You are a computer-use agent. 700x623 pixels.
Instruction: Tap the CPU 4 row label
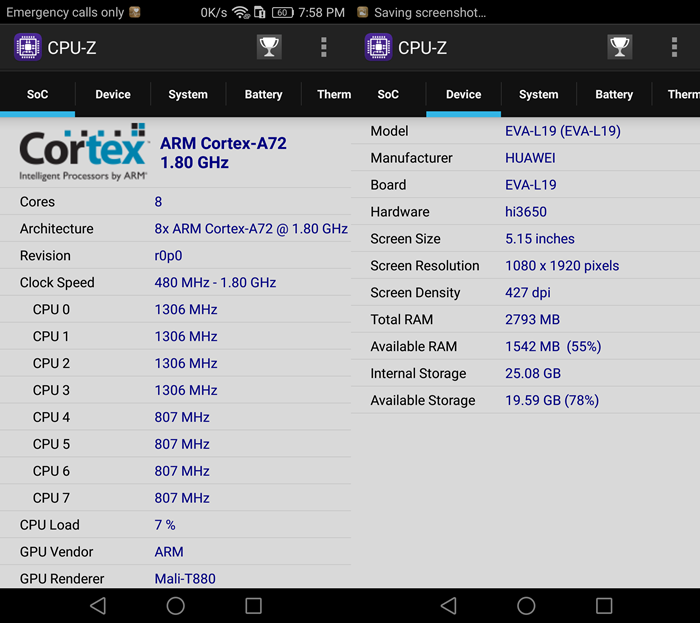[51, 417]
